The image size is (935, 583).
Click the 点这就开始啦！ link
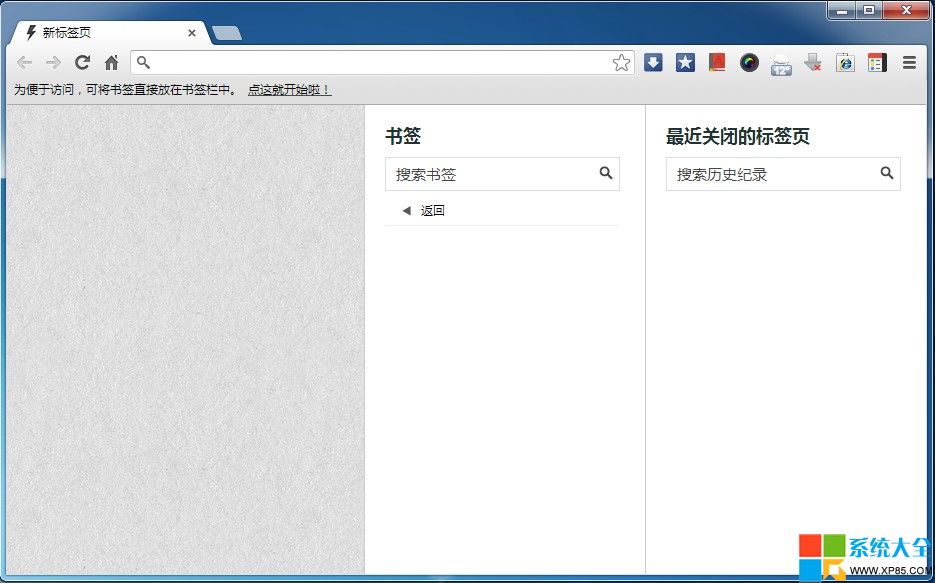pos(289,90)
